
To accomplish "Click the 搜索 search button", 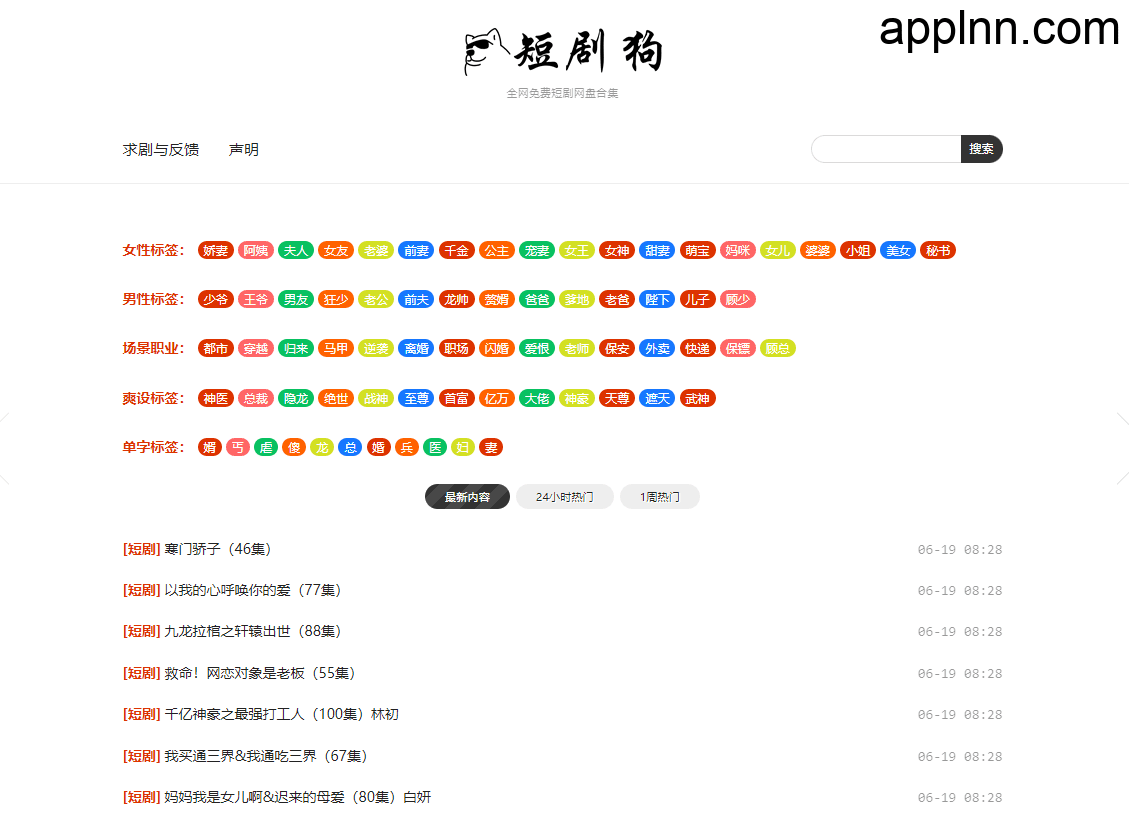I will pyautogui.click(x=981, y=148).
